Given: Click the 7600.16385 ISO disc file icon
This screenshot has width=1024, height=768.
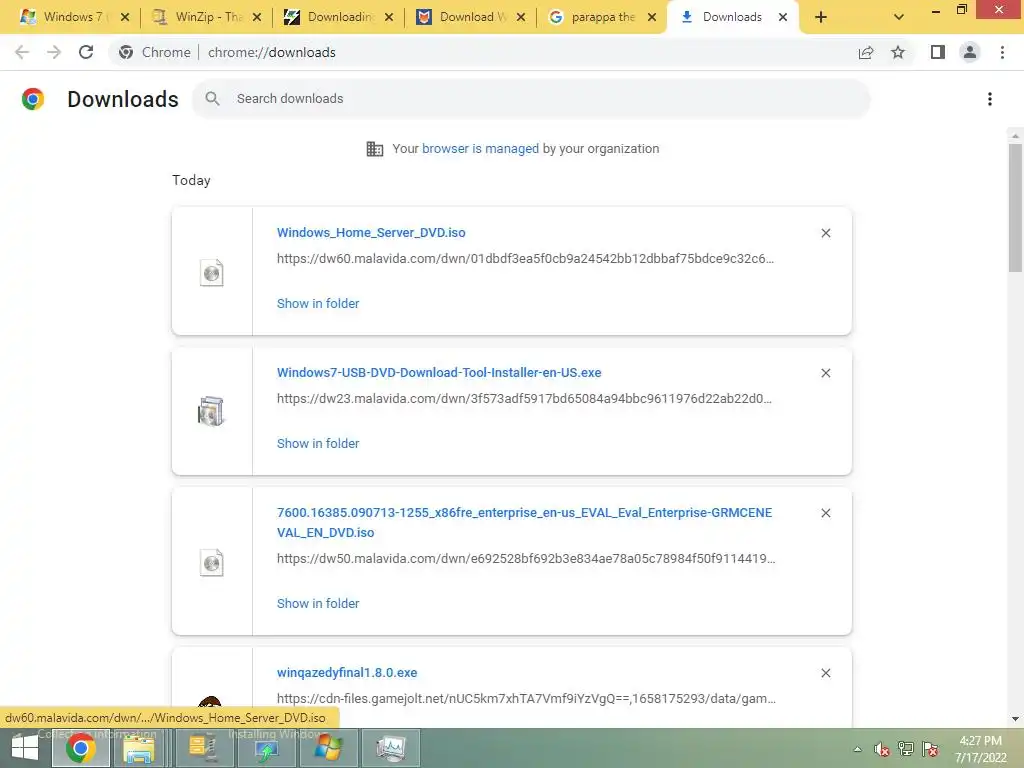Looking at the screenshot, I should click(x=212, y=563).
